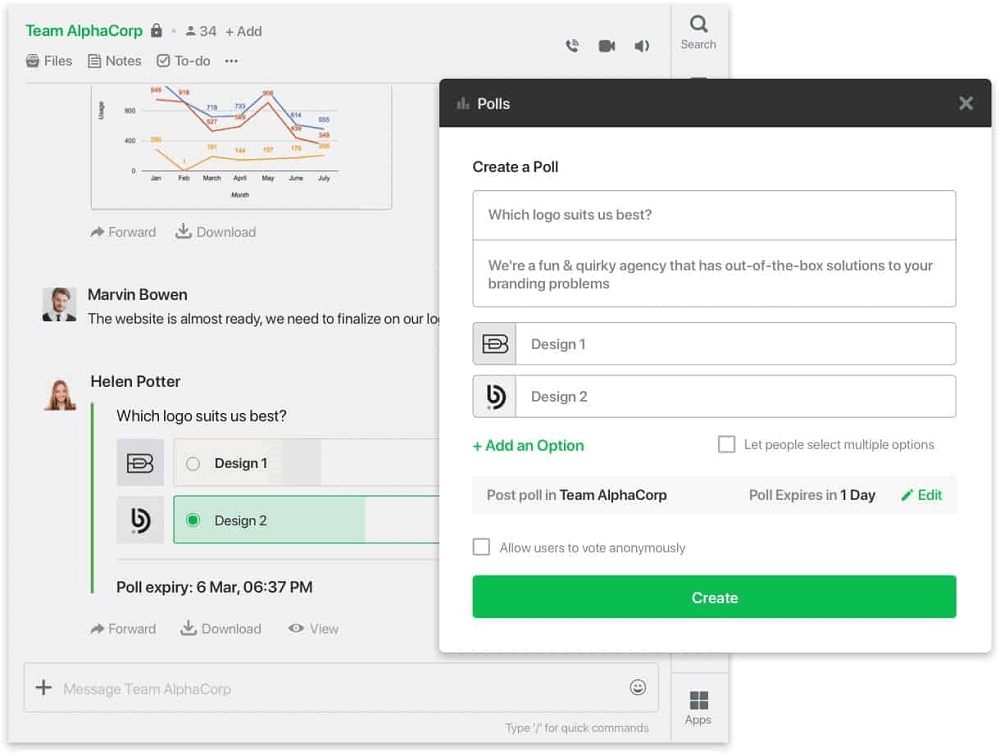
Task: Check Allow users to vote anonymously
Action: point(482,547)
